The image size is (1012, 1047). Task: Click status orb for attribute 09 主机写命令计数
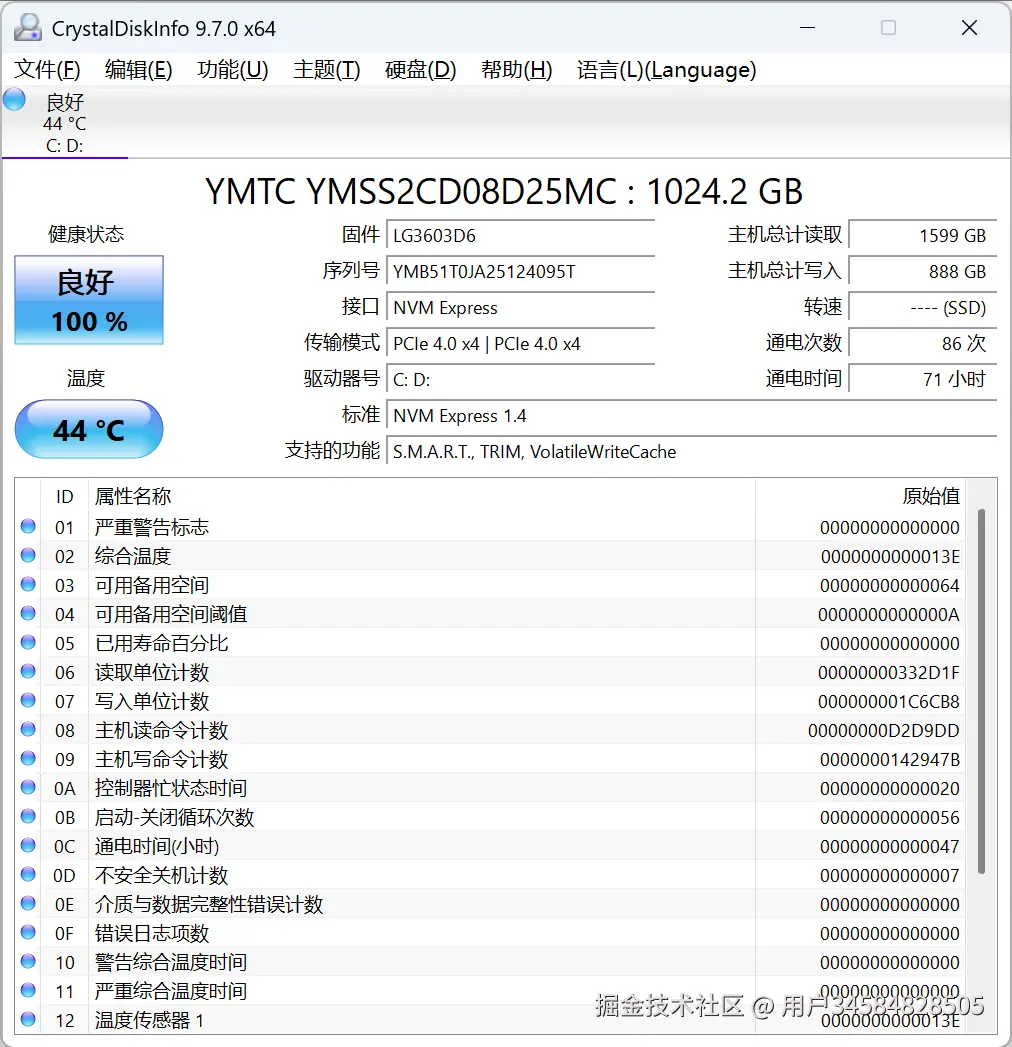[28, 758]
